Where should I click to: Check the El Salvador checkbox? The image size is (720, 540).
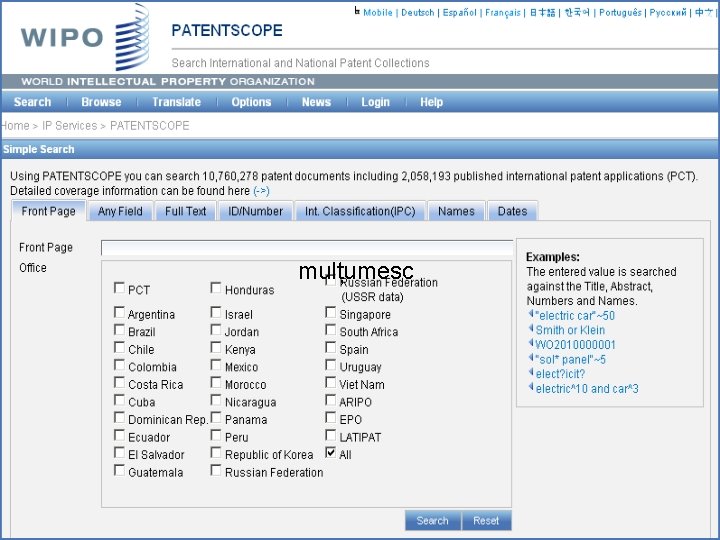coord(119,453)
